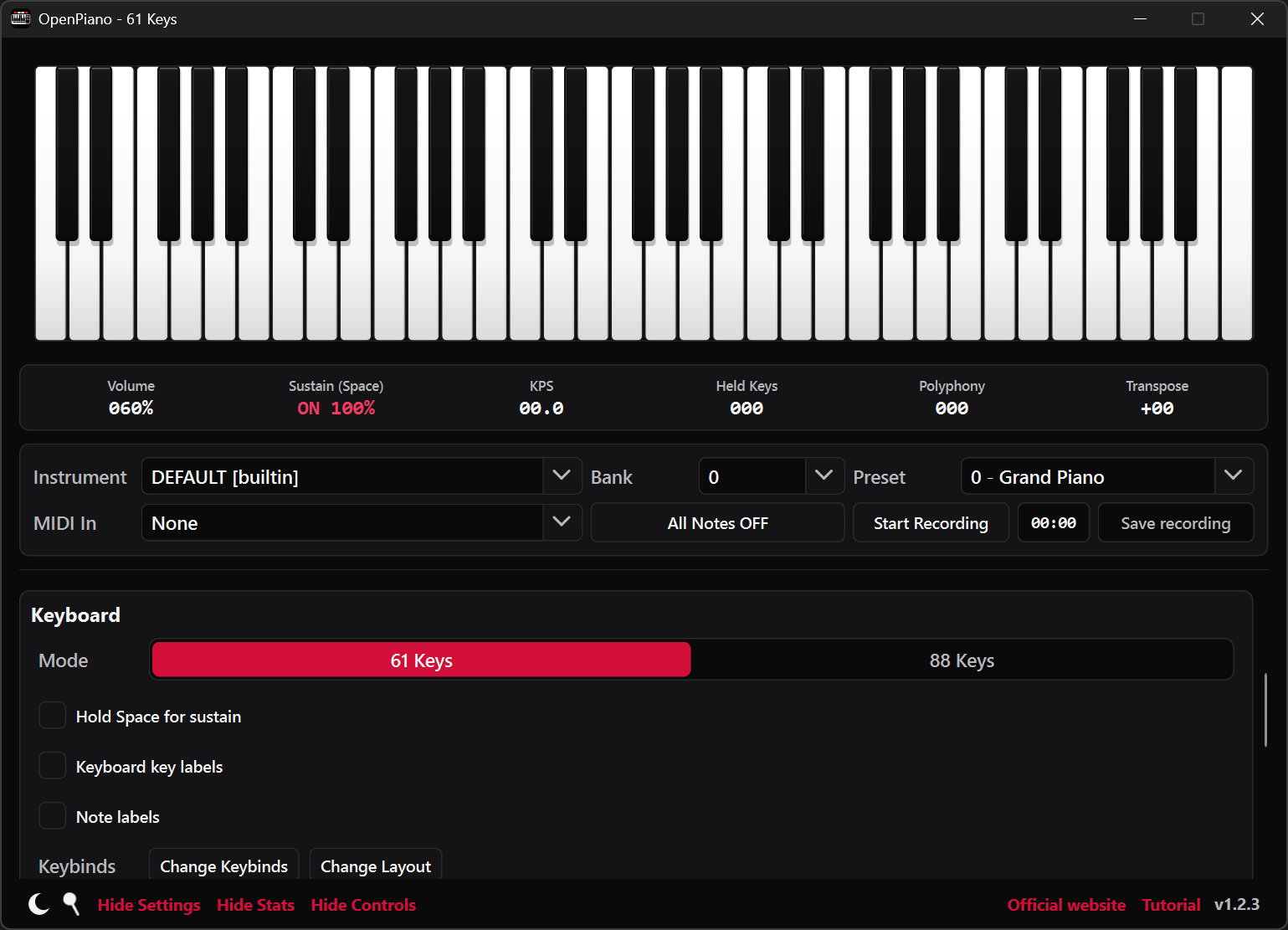This screenshot has height=930, width=1288.
Task: Click Hide Stats link
Action: coord(255,905)
